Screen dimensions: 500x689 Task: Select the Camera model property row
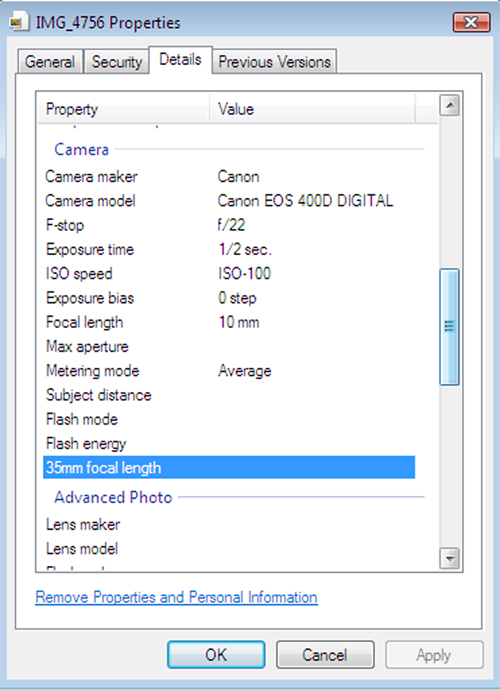click(x=229, y=201)
